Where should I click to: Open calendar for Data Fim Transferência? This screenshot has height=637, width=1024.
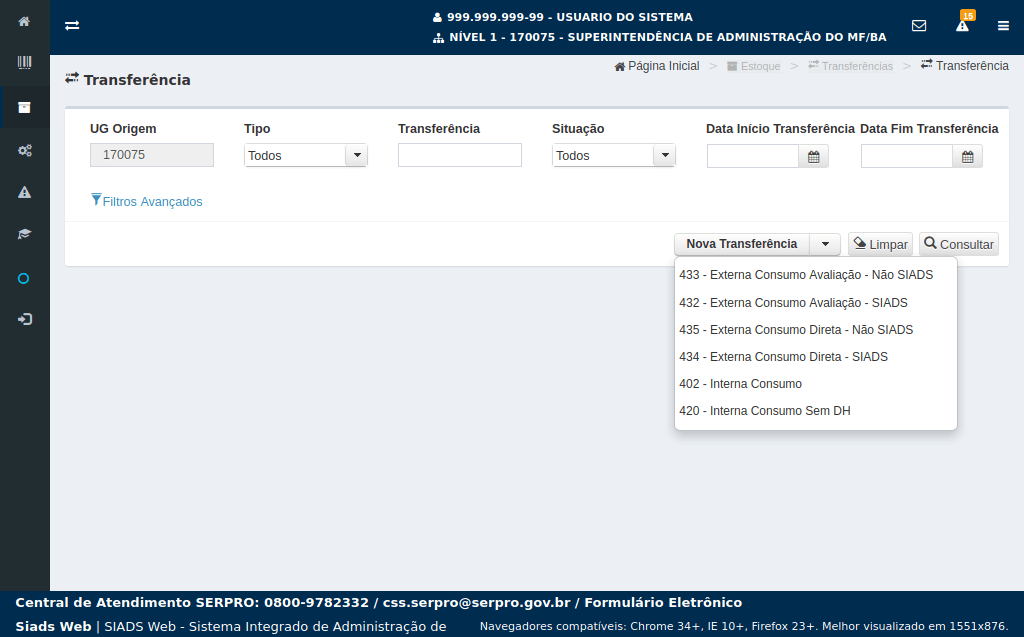tap(968, 156)
